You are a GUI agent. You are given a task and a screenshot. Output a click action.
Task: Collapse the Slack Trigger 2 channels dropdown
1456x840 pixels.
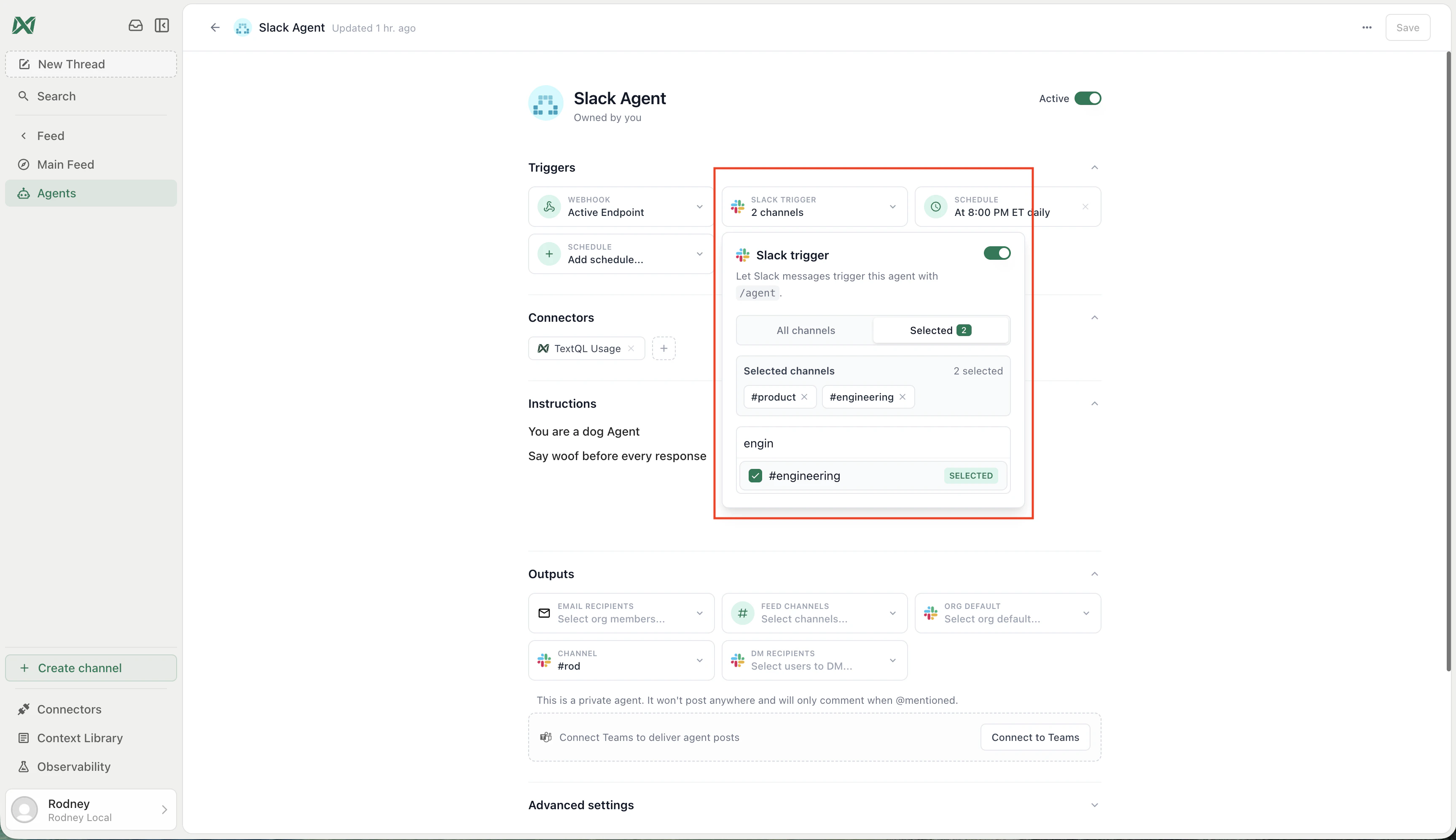(x=893, y=207)
